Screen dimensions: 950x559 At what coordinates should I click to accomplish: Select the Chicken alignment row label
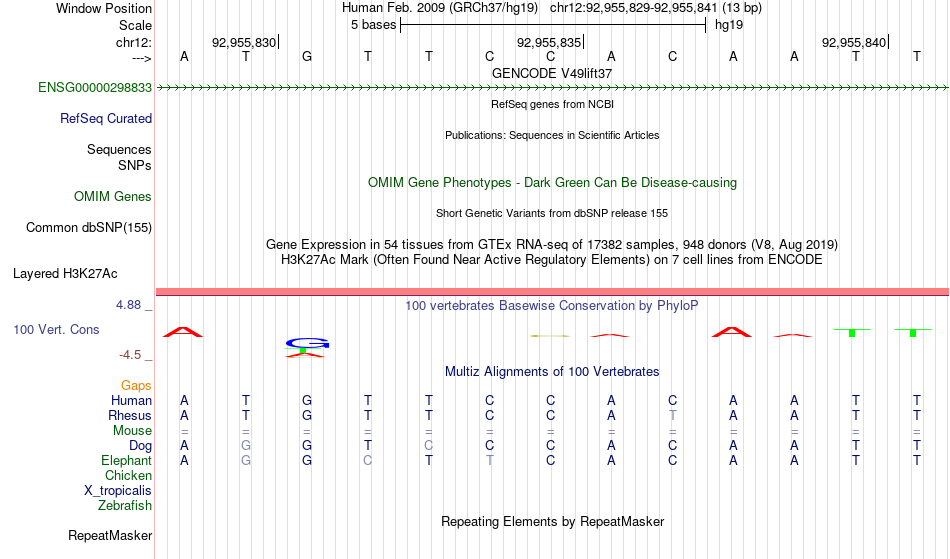128,476
